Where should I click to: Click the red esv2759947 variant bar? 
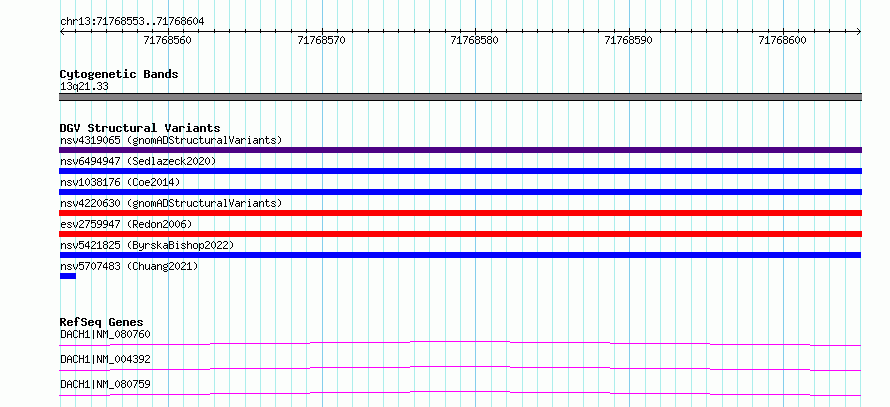pyautogui.click(x=460, y=234)
